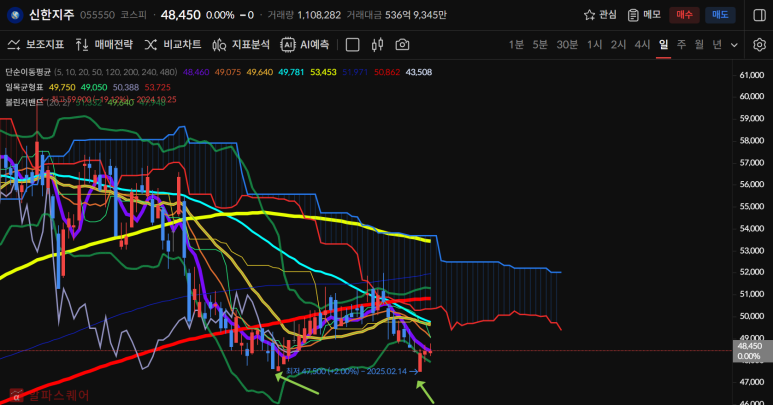Image resolution: width=773 pixels, height=405 pixels.
Task: Click 61,000 label on price axis
Action: point(752,75)
